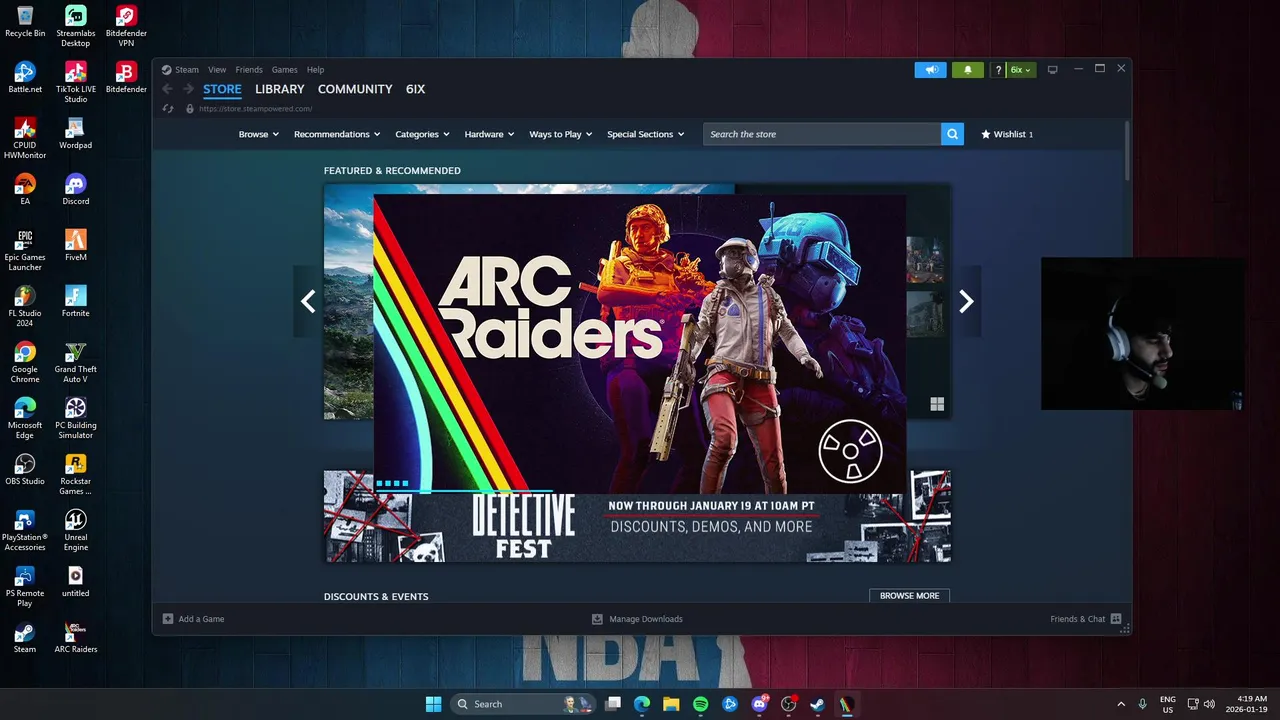Click the Add a Game plus icon
This screenshot has width=1280, height=720.
[168, 619]
